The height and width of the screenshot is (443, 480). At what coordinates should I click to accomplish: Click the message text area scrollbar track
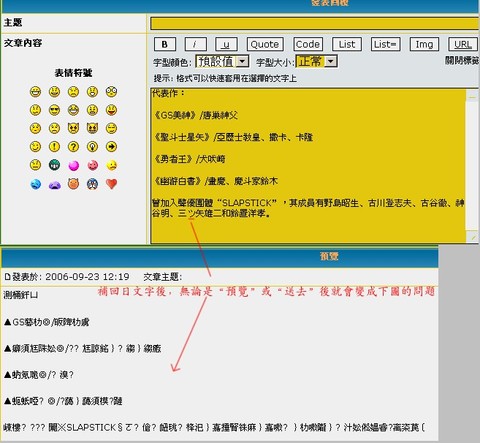pyautogui.click(x=472, y=165)
